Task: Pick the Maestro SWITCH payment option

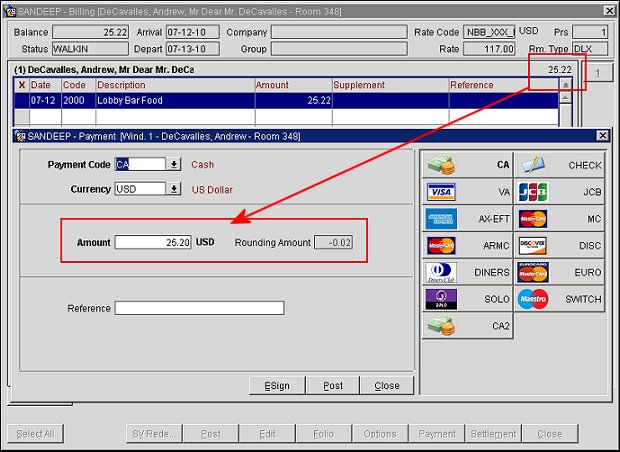Action: [560, 299]
